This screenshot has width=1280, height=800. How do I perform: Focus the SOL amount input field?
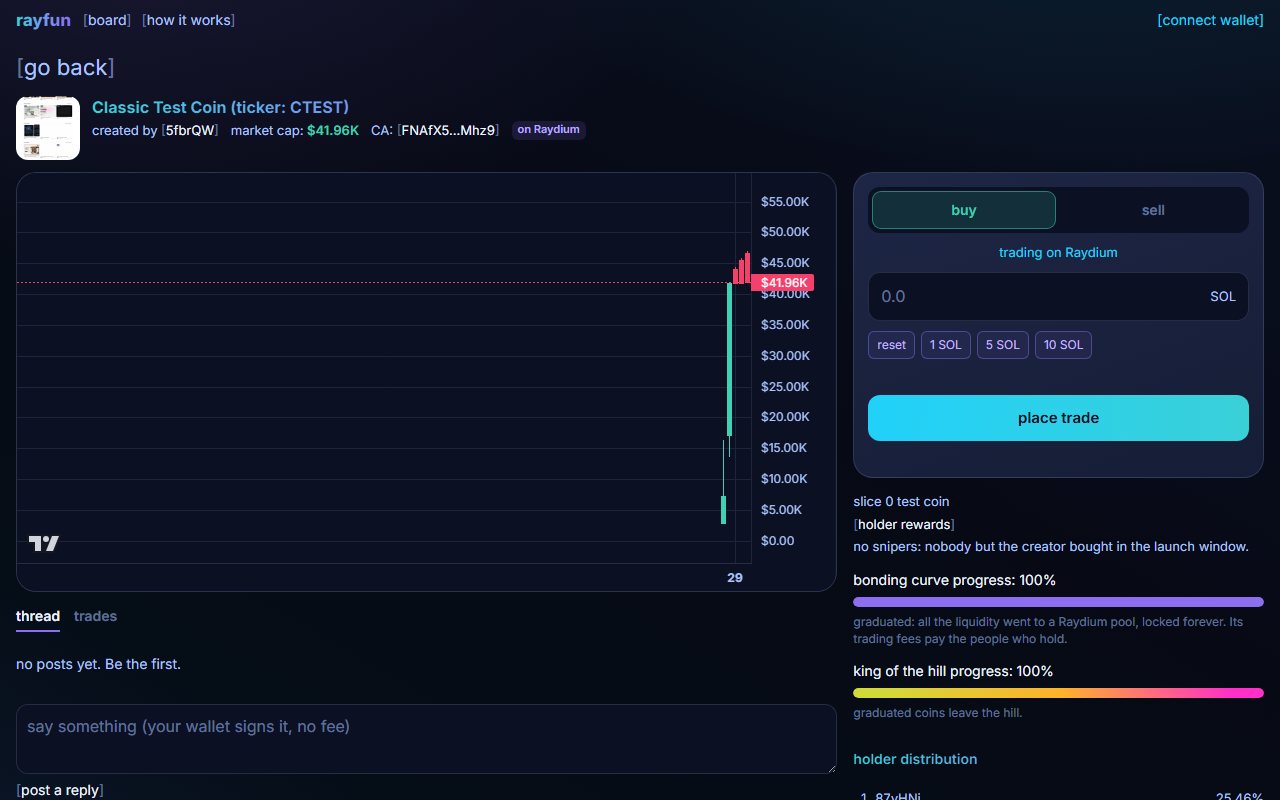(1058, 297)
